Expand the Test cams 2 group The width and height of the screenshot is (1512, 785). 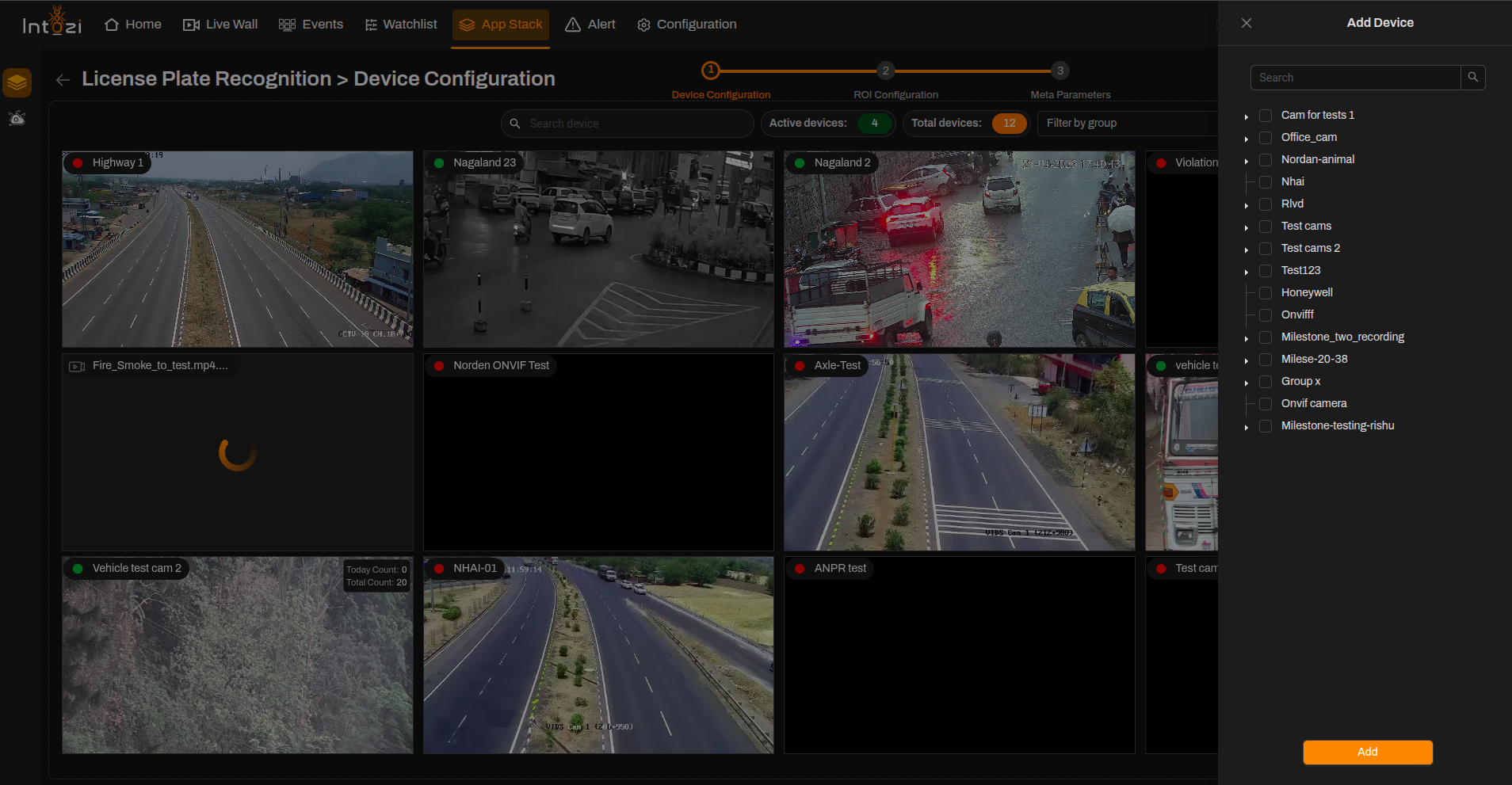click(x=1247, y=250)
